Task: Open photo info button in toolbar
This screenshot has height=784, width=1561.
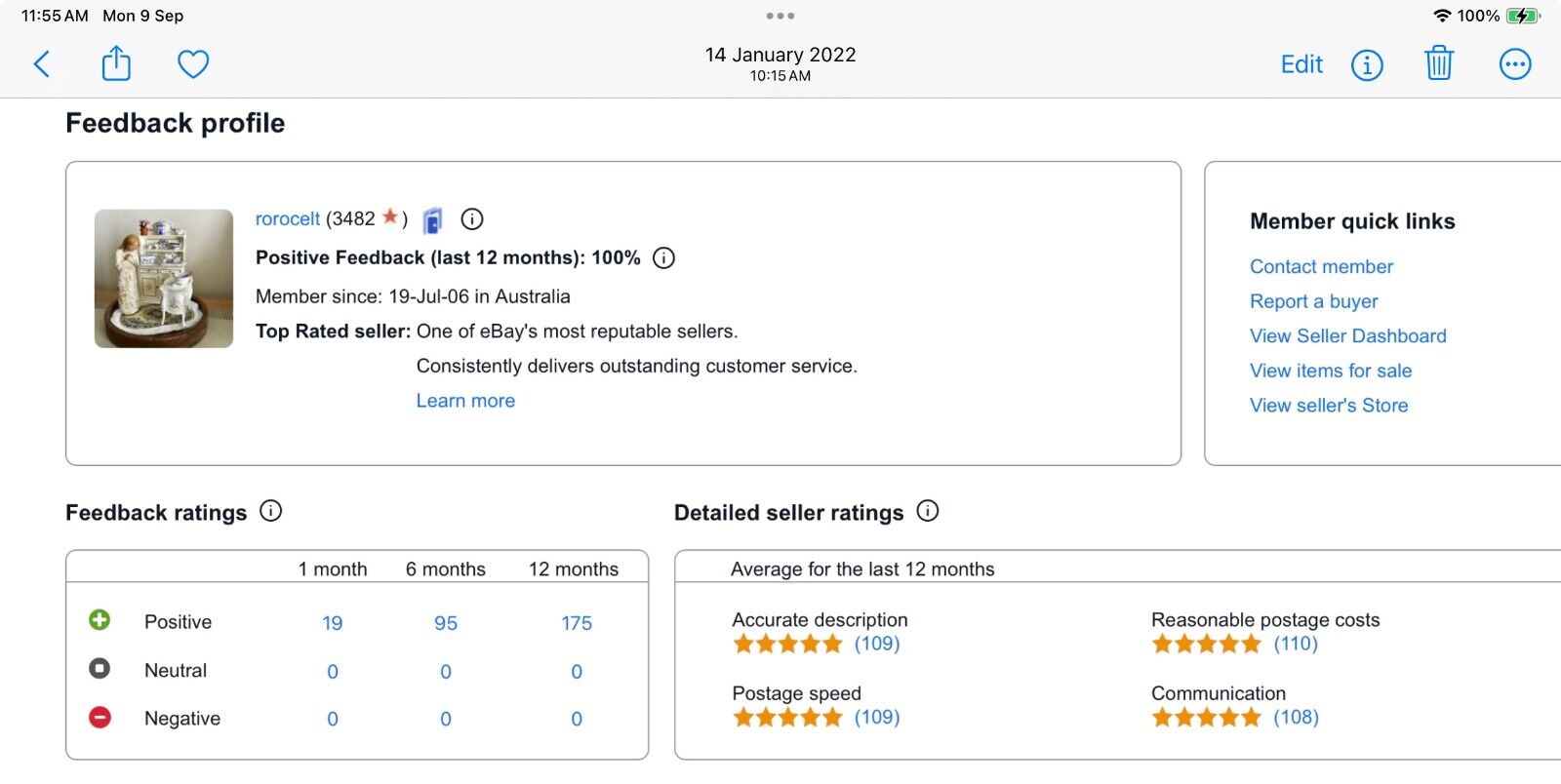Action: (x=1367, y=65)
